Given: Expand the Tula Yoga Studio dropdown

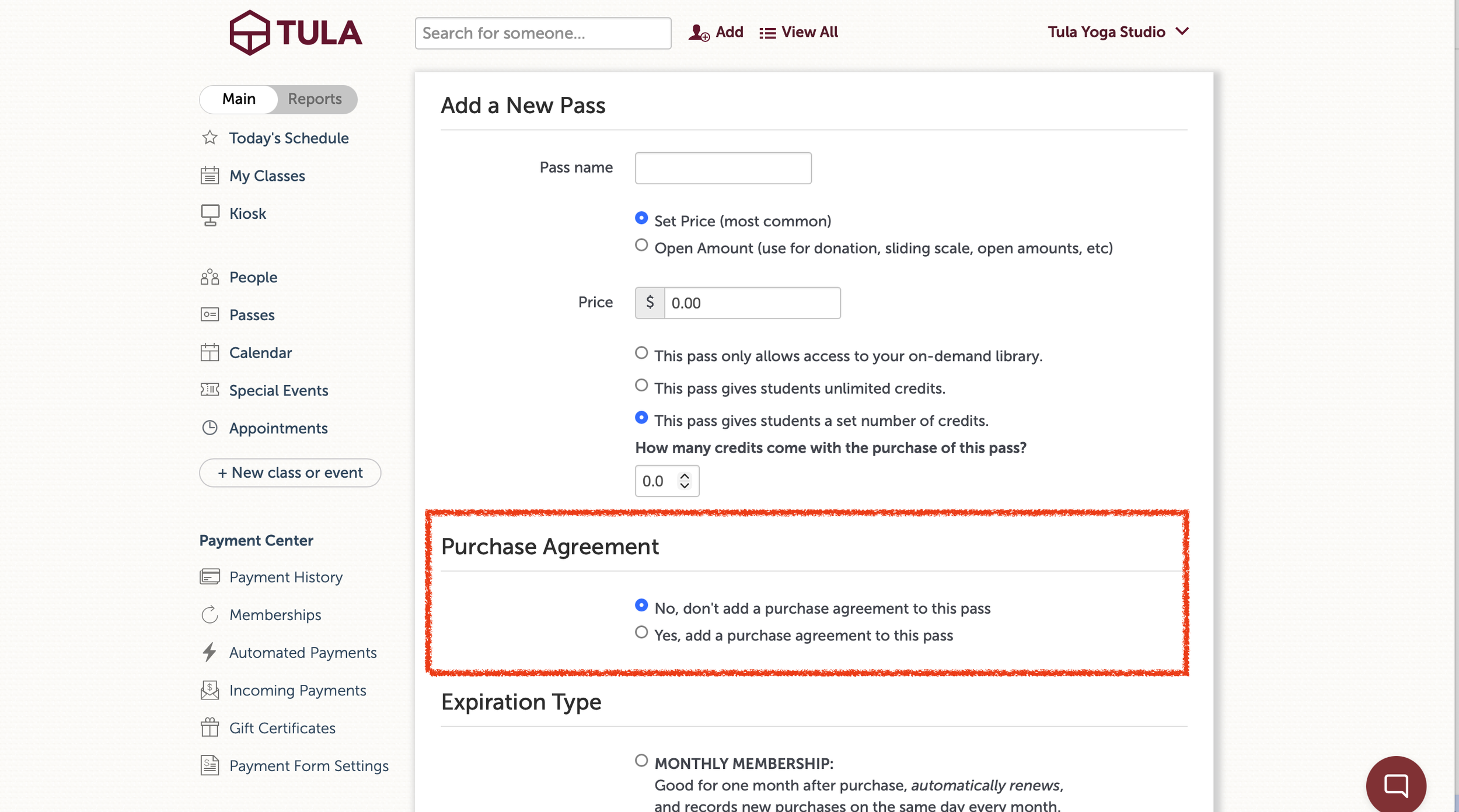Looking at the screenshot, I should click(1118, 32).
